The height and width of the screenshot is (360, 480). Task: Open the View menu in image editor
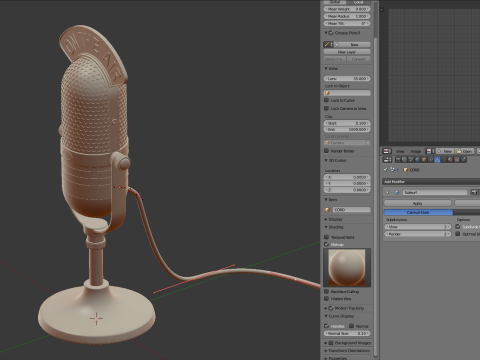(400, 151)
